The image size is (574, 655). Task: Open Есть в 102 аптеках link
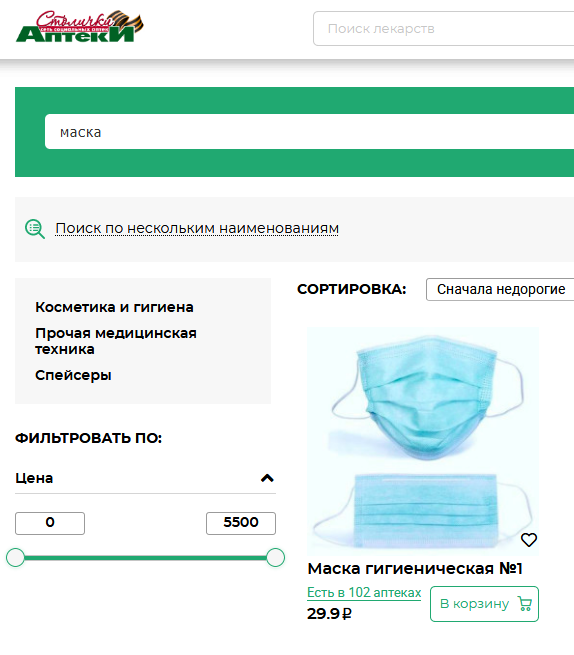pos(364,592)
